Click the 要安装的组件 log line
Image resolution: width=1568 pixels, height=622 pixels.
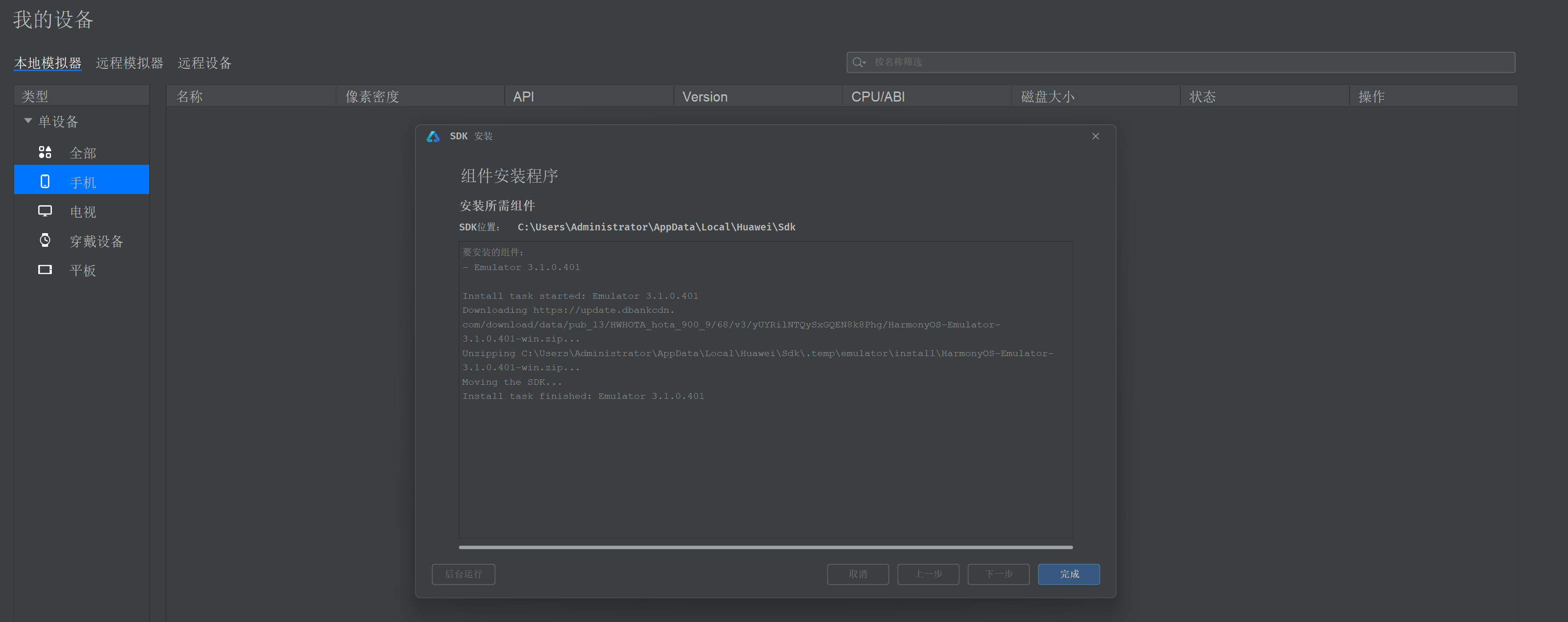493,252
